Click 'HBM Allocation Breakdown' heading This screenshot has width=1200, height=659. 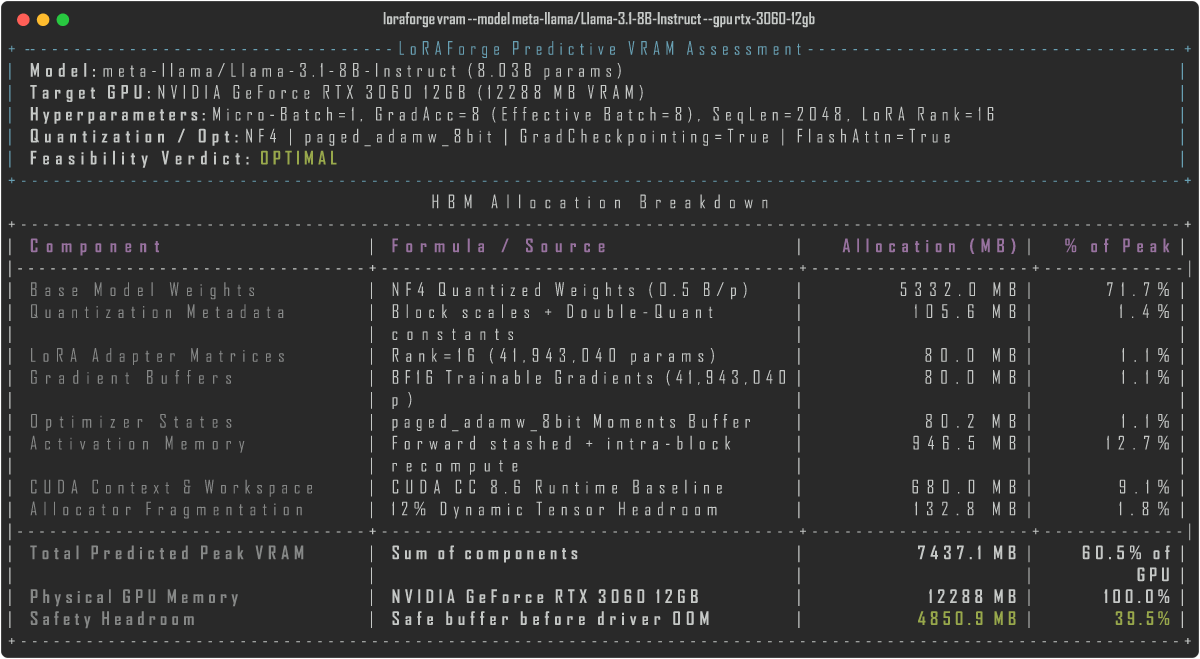[601, 203]
